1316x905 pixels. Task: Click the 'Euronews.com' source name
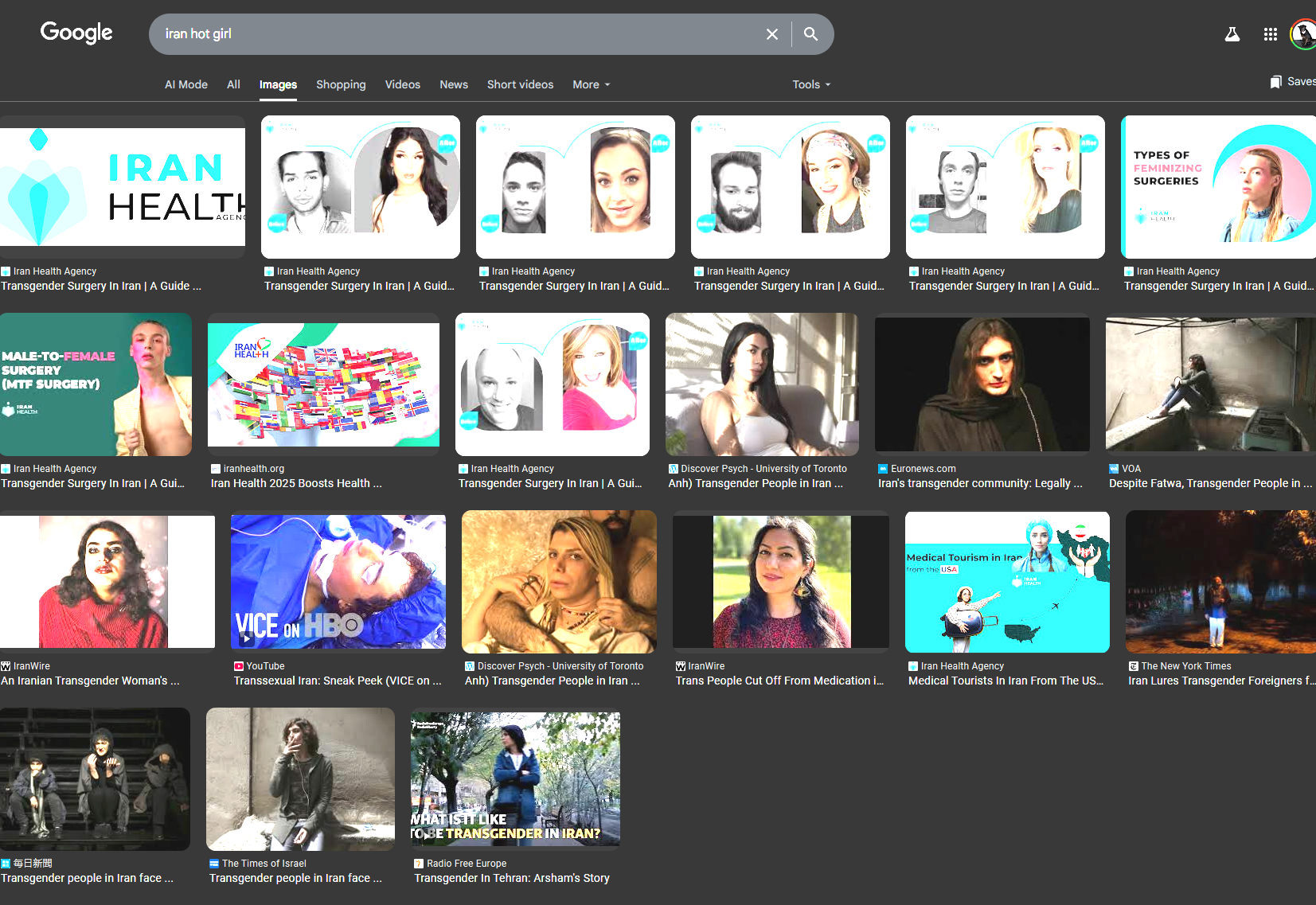click(924, 469)
